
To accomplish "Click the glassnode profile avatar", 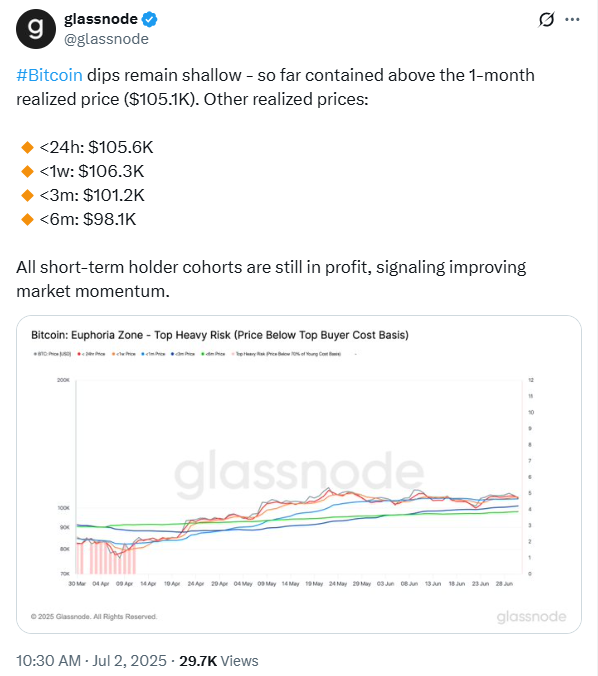I will pos(36,29).
